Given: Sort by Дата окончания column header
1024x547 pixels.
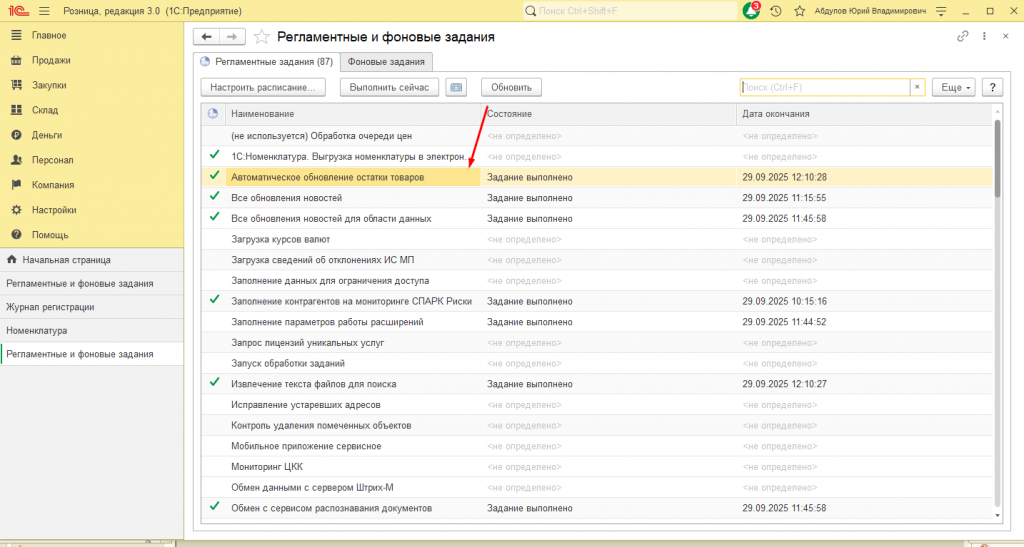Looking at the screenshot, I should (864, 114).
